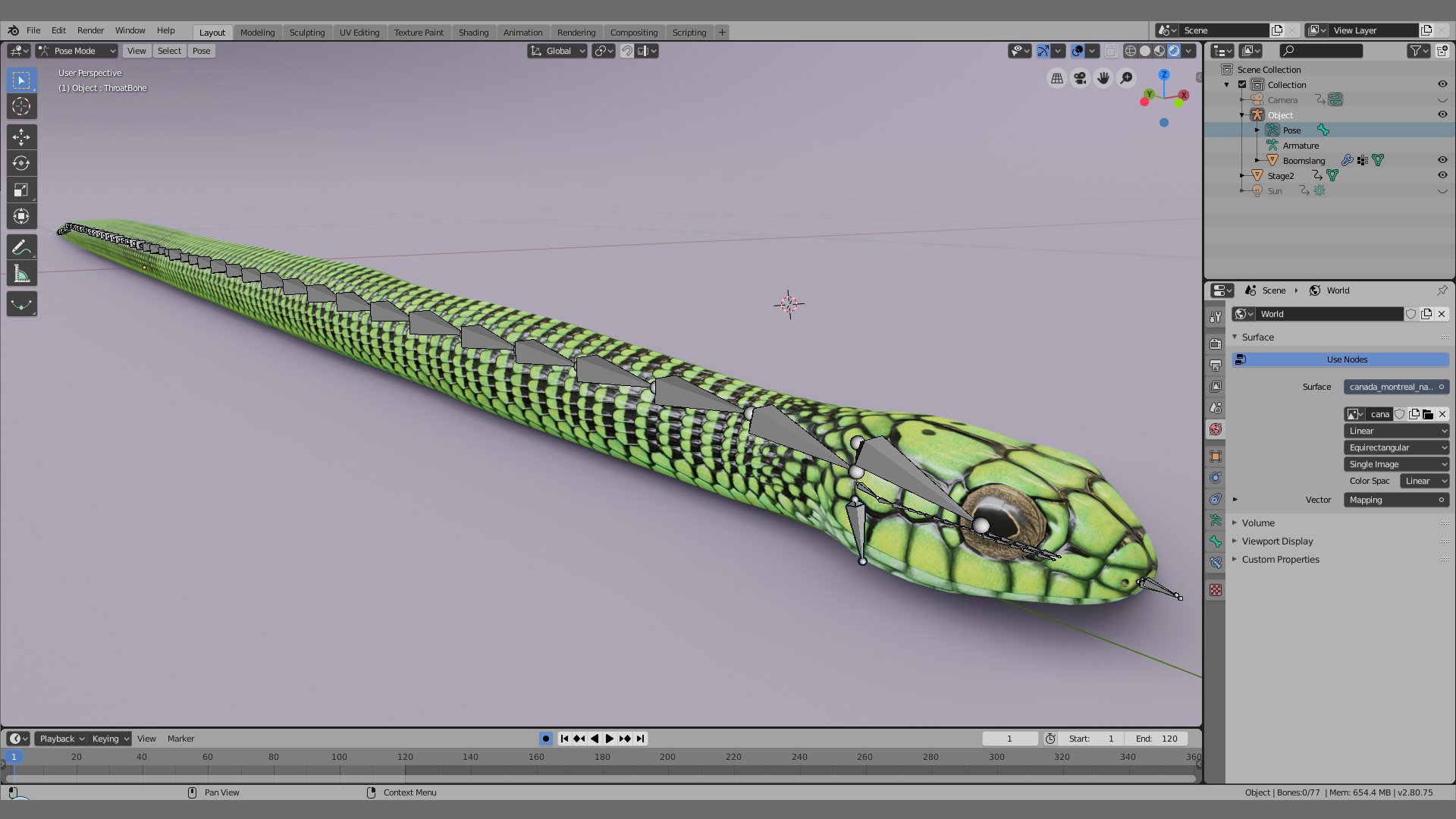Click the Use Nodes button
1456x819 pixels.
pos(1340,359)
